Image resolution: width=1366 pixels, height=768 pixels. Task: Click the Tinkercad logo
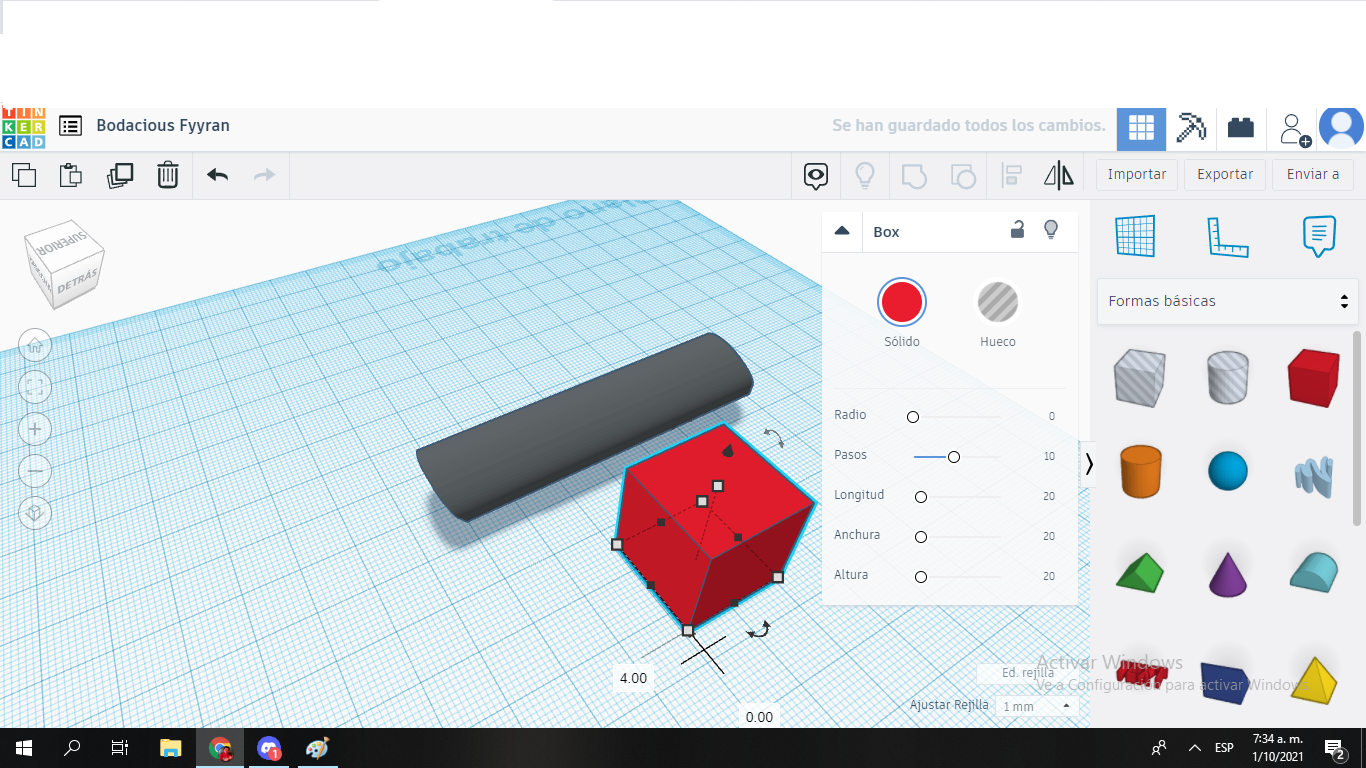pos(23,127)
